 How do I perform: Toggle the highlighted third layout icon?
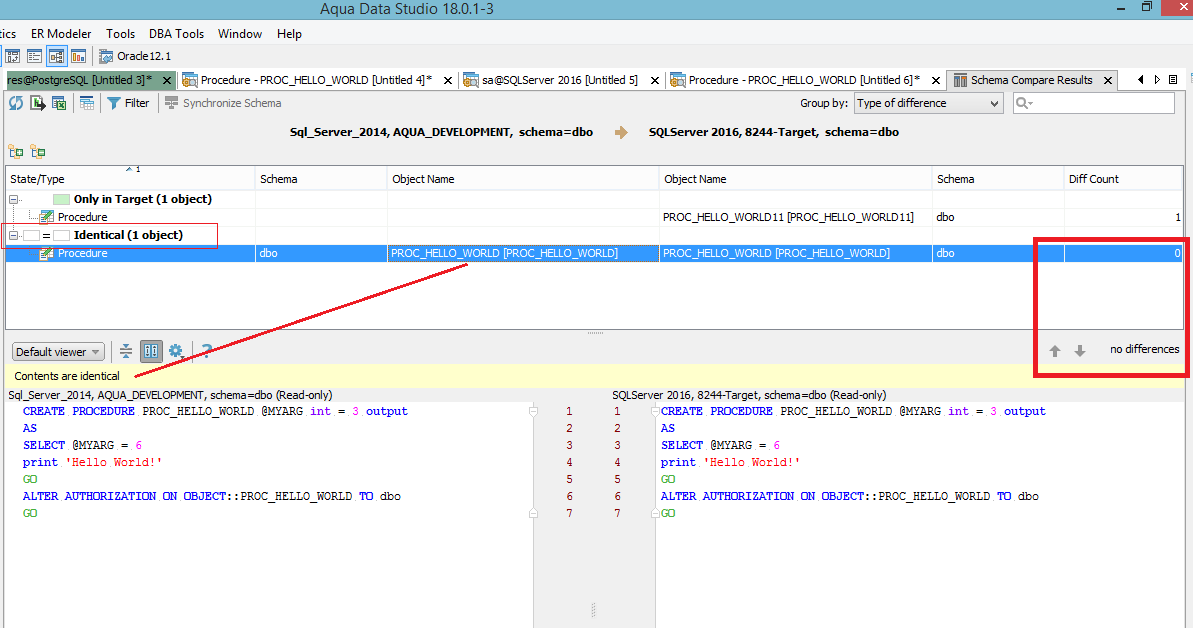click(56, 56)
